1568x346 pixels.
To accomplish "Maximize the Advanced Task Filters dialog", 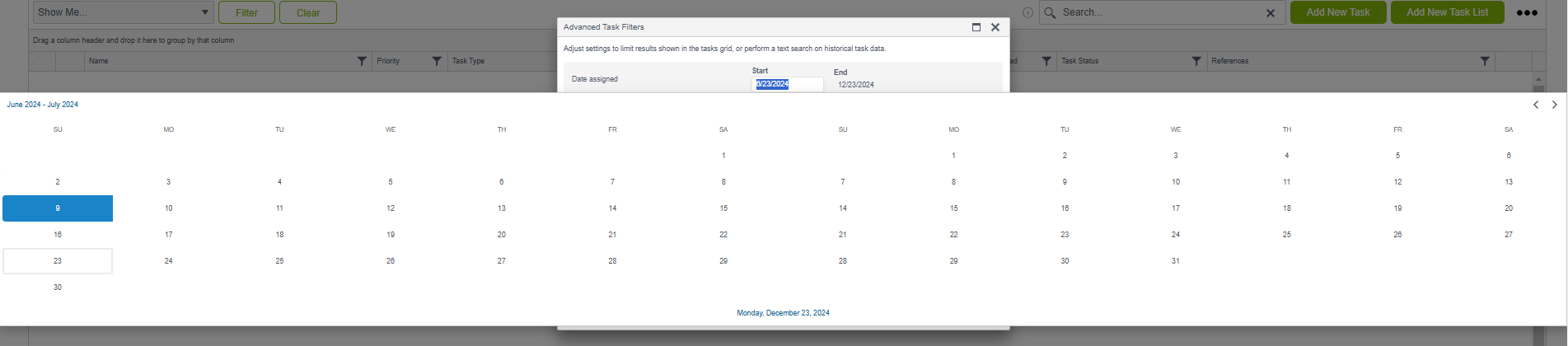I will tap(976, 27).
